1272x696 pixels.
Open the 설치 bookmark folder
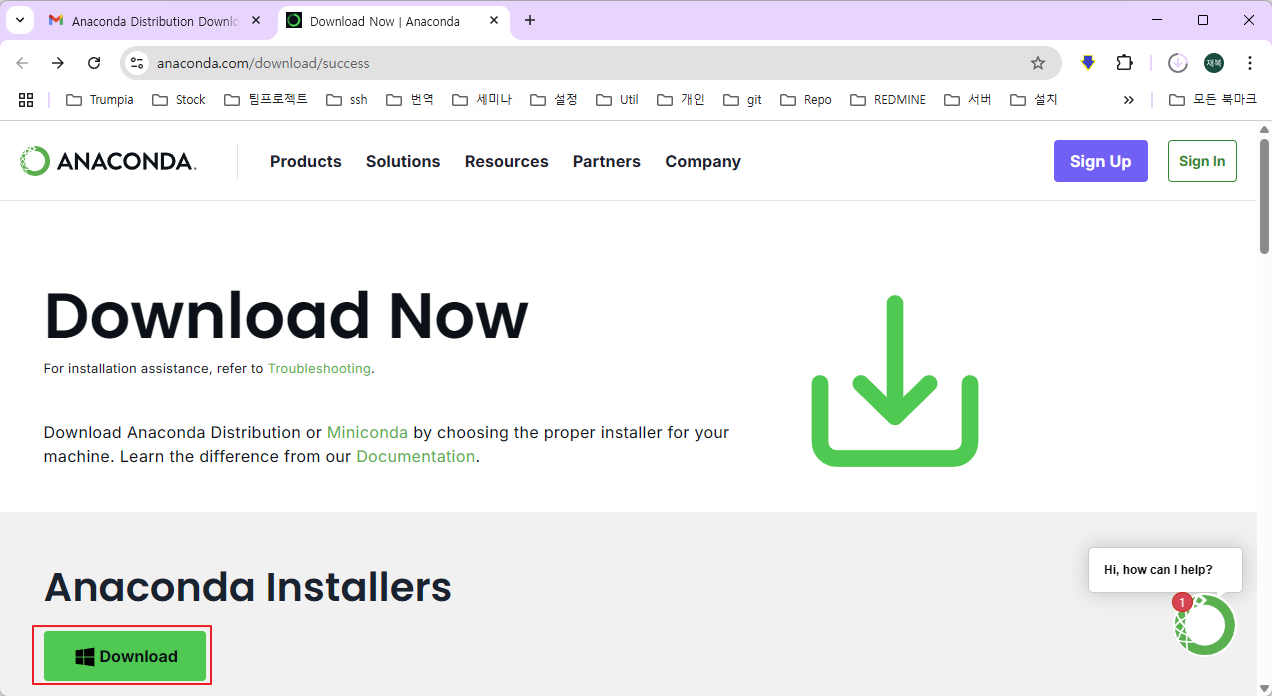point(1034,99)
